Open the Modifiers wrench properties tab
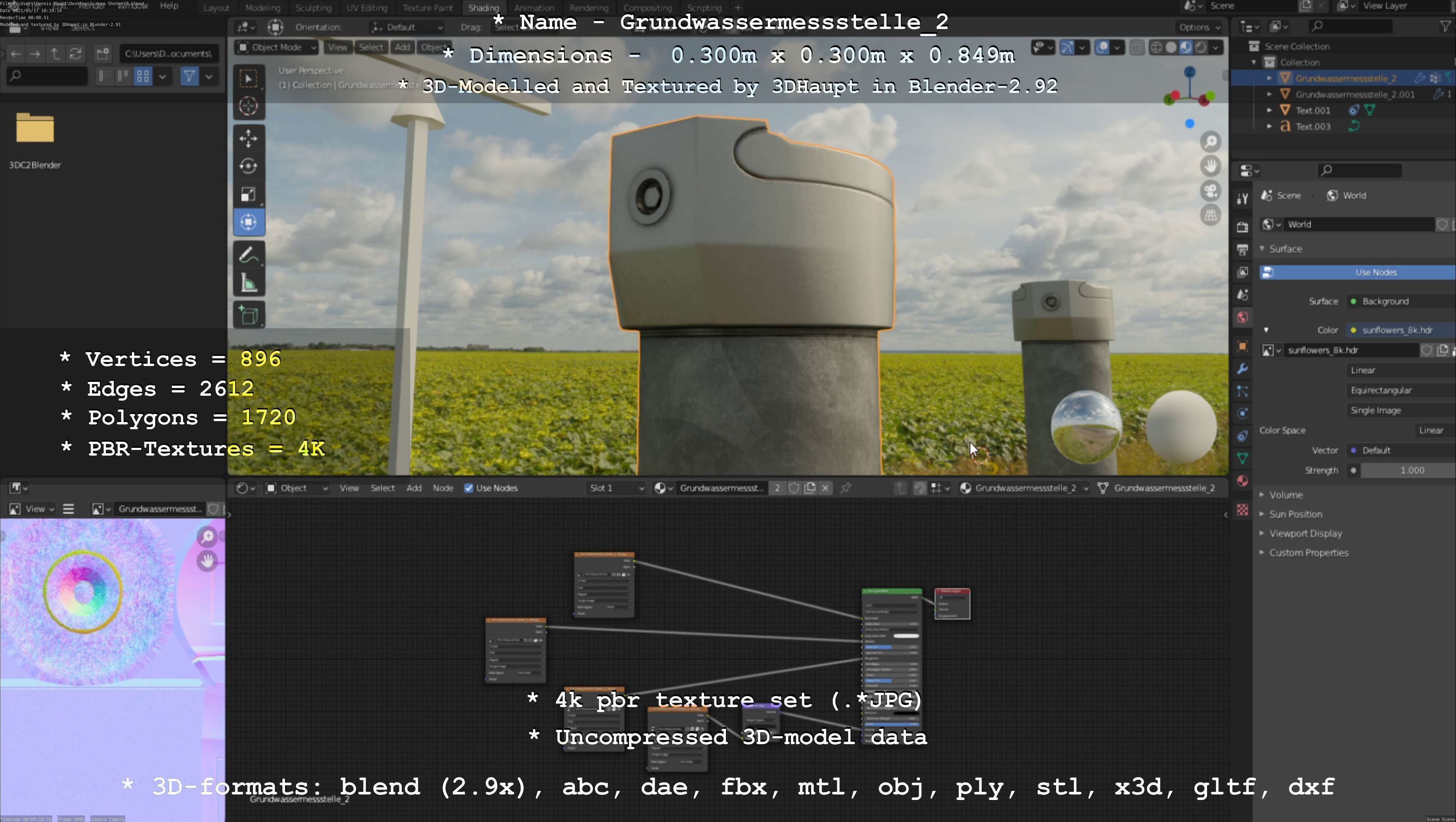This screenshot has width=1456, height=822. coord(1242,369)
